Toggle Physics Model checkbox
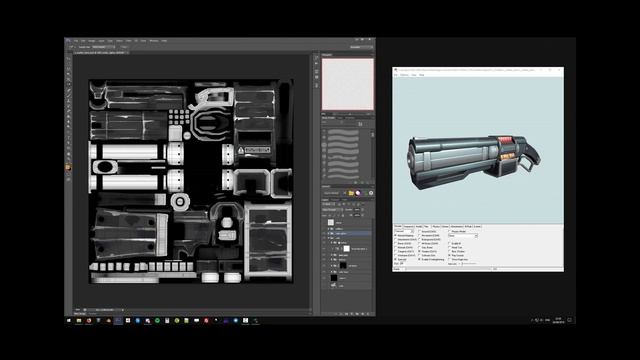 [x=449, y=231]
